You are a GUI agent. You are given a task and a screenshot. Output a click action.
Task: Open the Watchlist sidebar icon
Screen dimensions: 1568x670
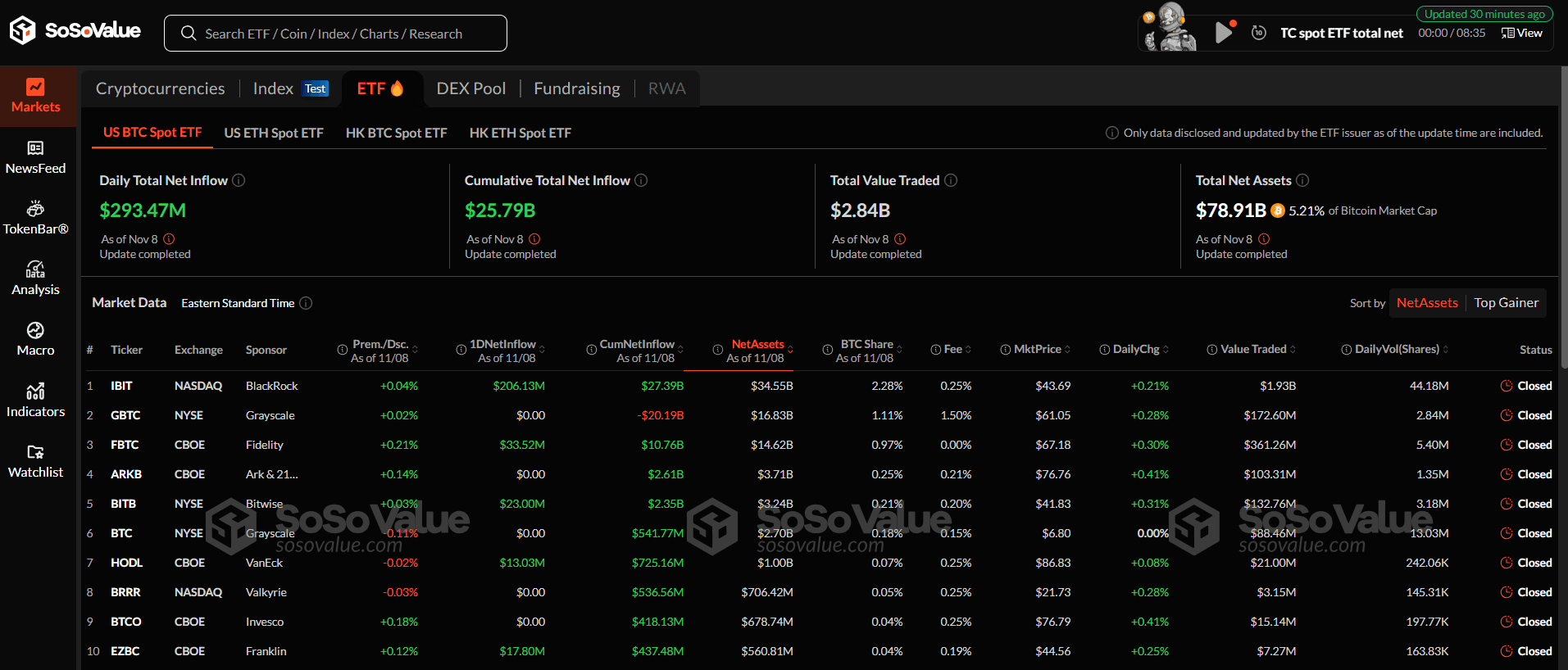(35, 460)
